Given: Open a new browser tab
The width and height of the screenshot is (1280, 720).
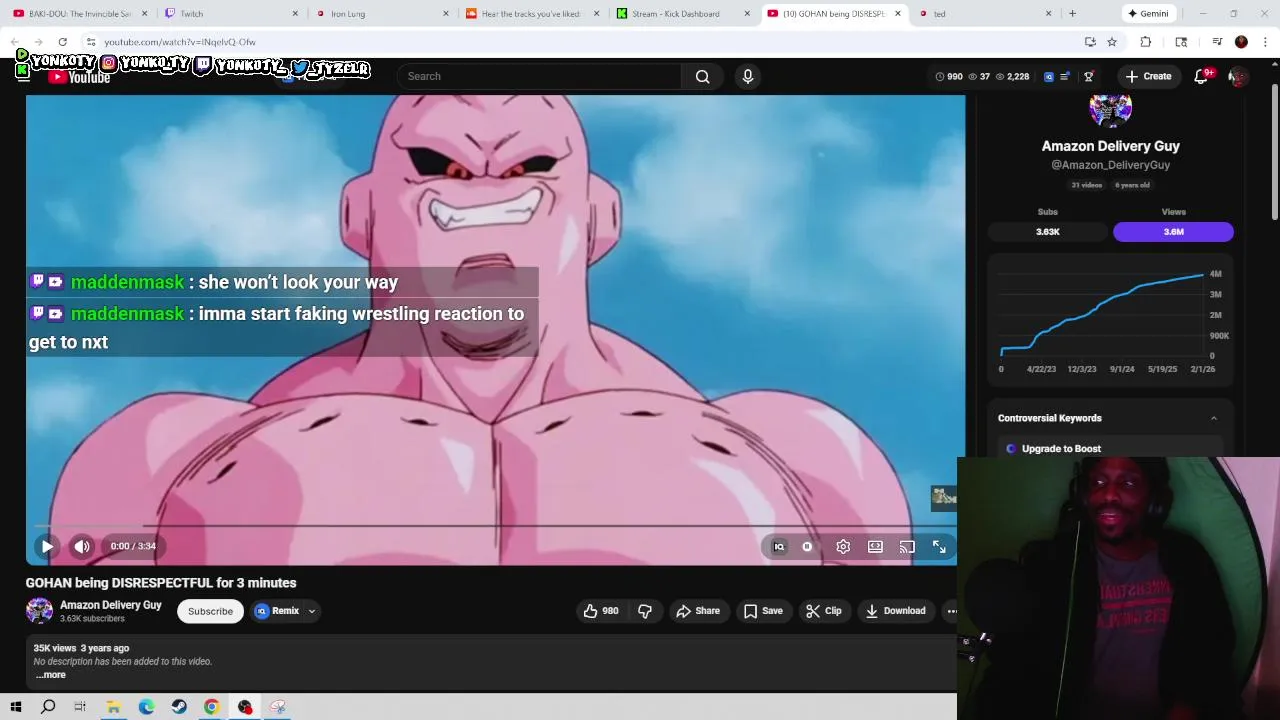Looking at the screenshot, I should [x=1072, y=14].
